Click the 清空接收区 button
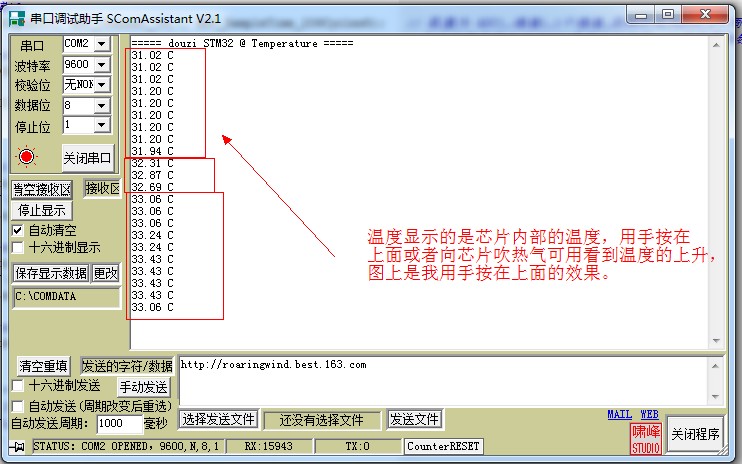742x464 pixels. pyautogui.click(x=42, y=190)
